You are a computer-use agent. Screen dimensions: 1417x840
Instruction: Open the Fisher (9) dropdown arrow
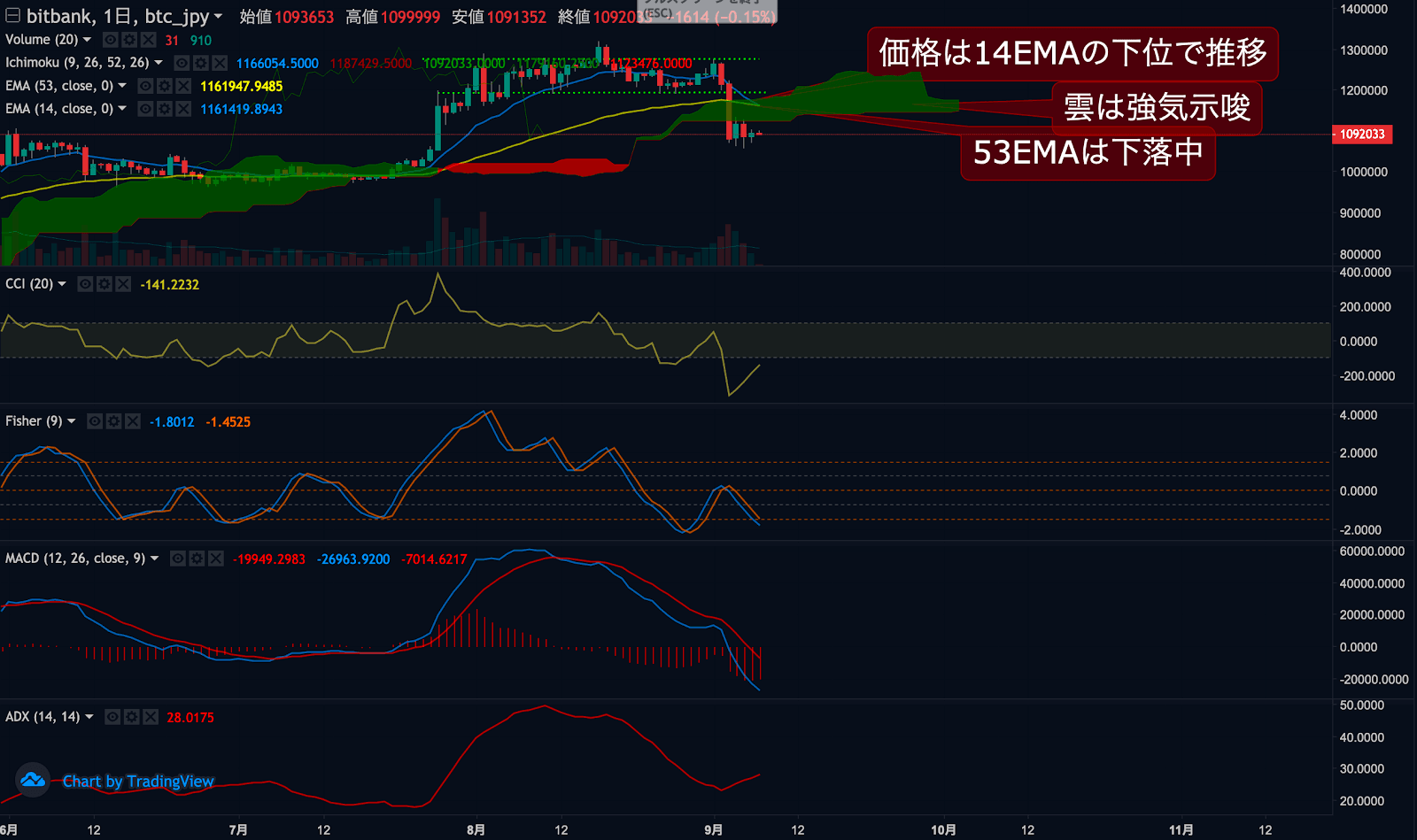(x=72, y=421)
